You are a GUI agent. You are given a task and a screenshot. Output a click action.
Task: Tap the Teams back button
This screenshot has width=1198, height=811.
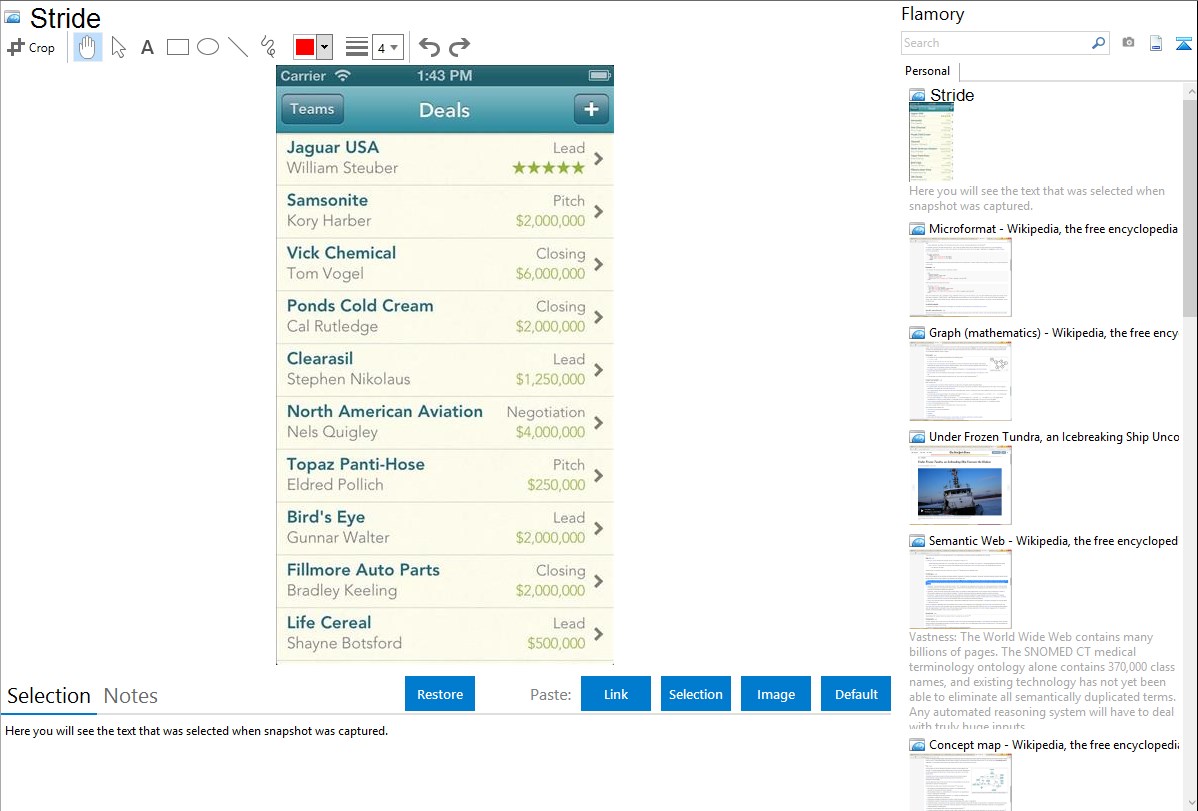(x=312, y=109)
